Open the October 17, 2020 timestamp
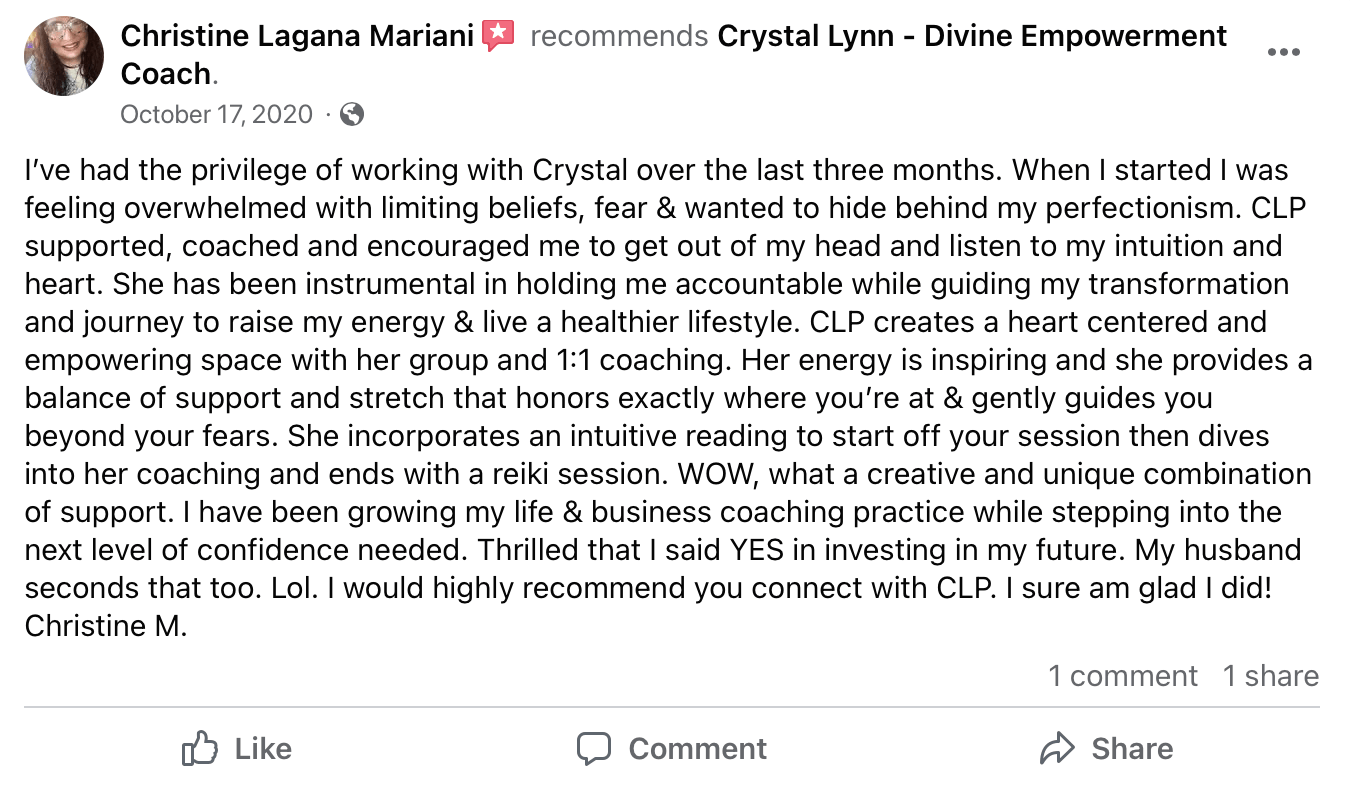 point(216,114)
